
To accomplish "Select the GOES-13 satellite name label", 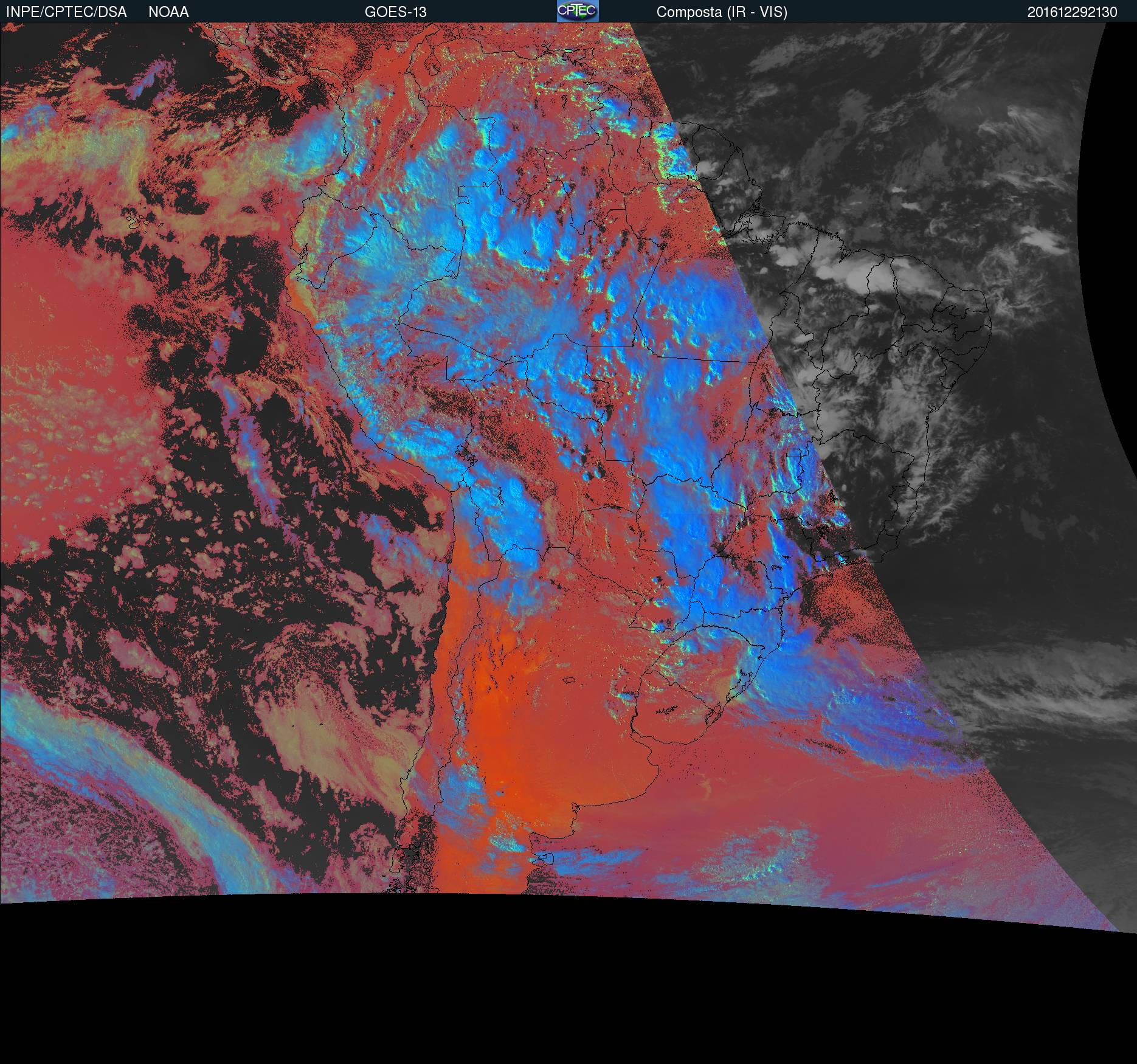I will [x=395, y=12].
